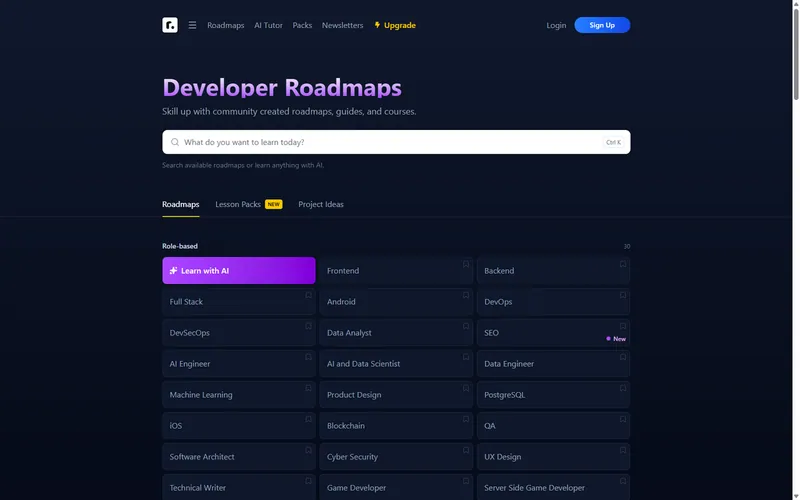
Task: Bookmark the DevOps roadmap
Action: click(623, 295)
